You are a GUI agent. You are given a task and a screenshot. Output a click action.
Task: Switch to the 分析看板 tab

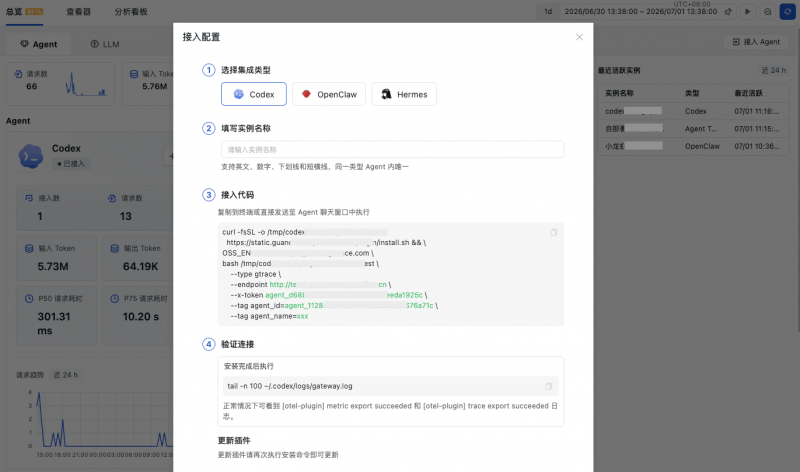pos(131,11)
